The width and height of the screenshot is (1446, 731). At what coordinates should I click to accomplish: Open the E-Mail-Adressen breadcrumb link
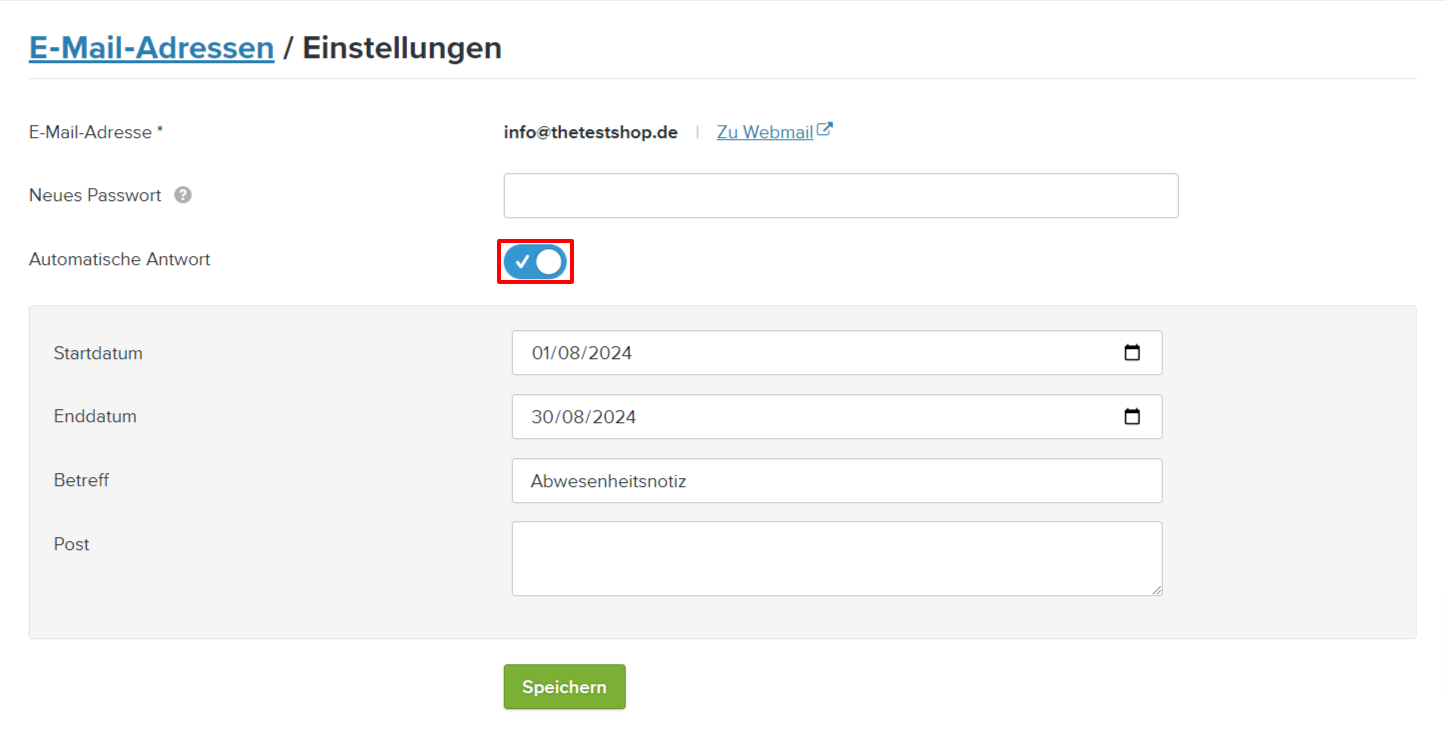pyautogui.click(x=151, y=47)
